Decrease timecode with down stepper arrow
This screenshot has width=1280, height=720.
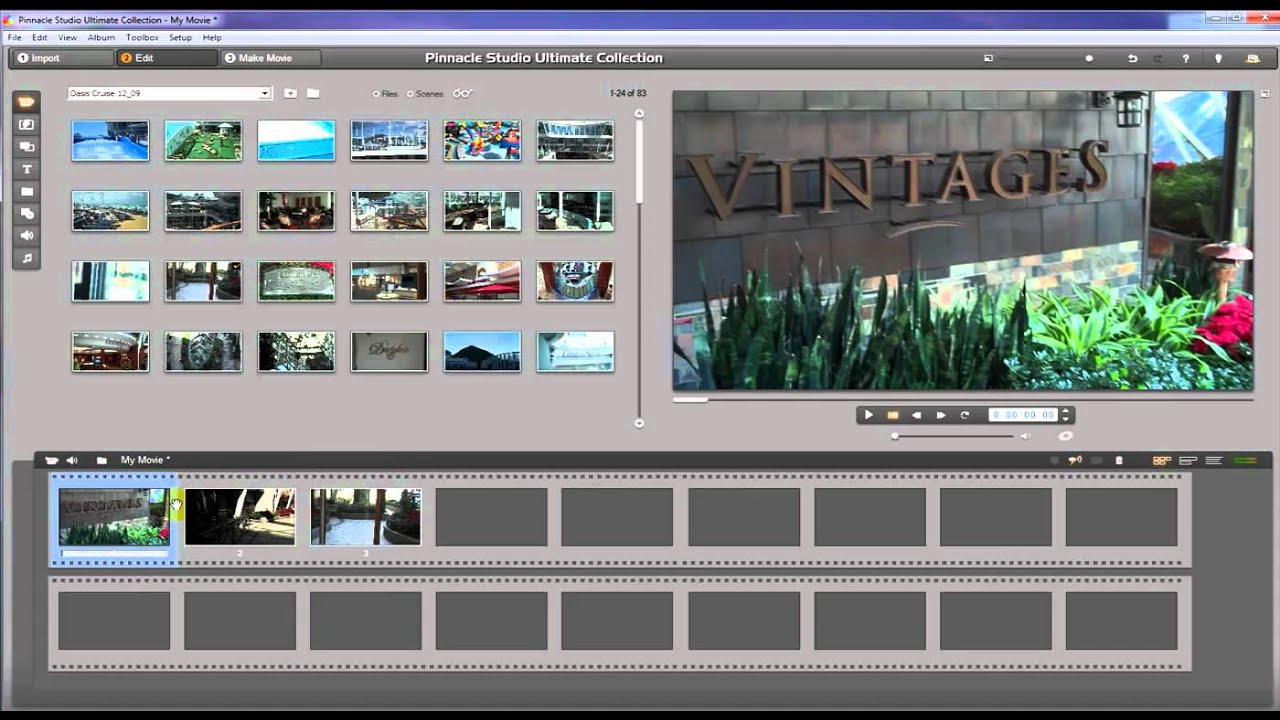[1066, 419]
